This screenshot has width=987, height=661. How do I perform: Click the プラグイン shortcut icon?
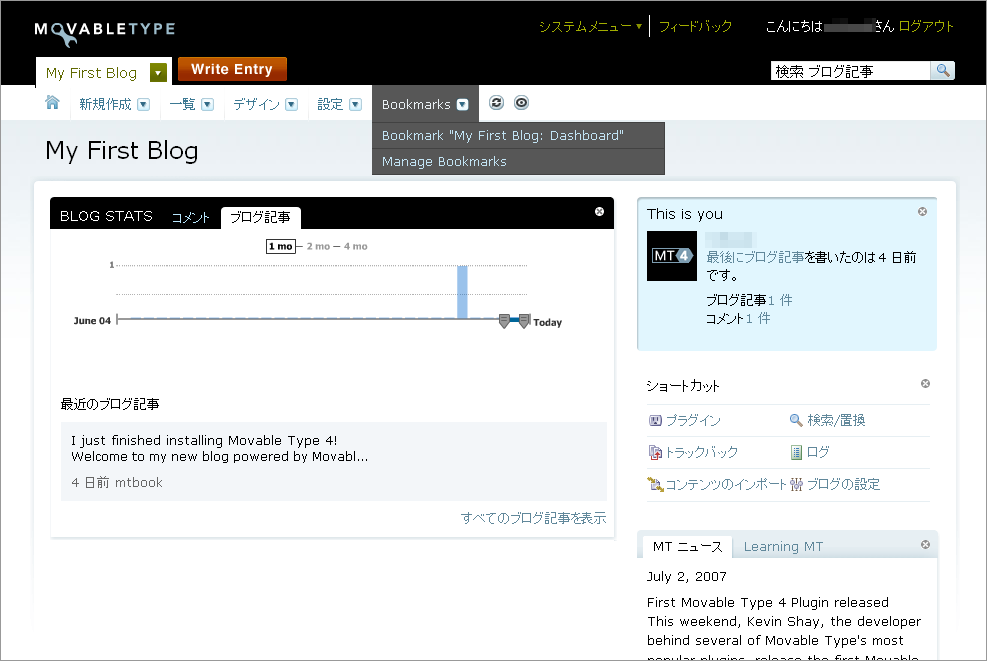pyautogui.click(x=655, y=421)
